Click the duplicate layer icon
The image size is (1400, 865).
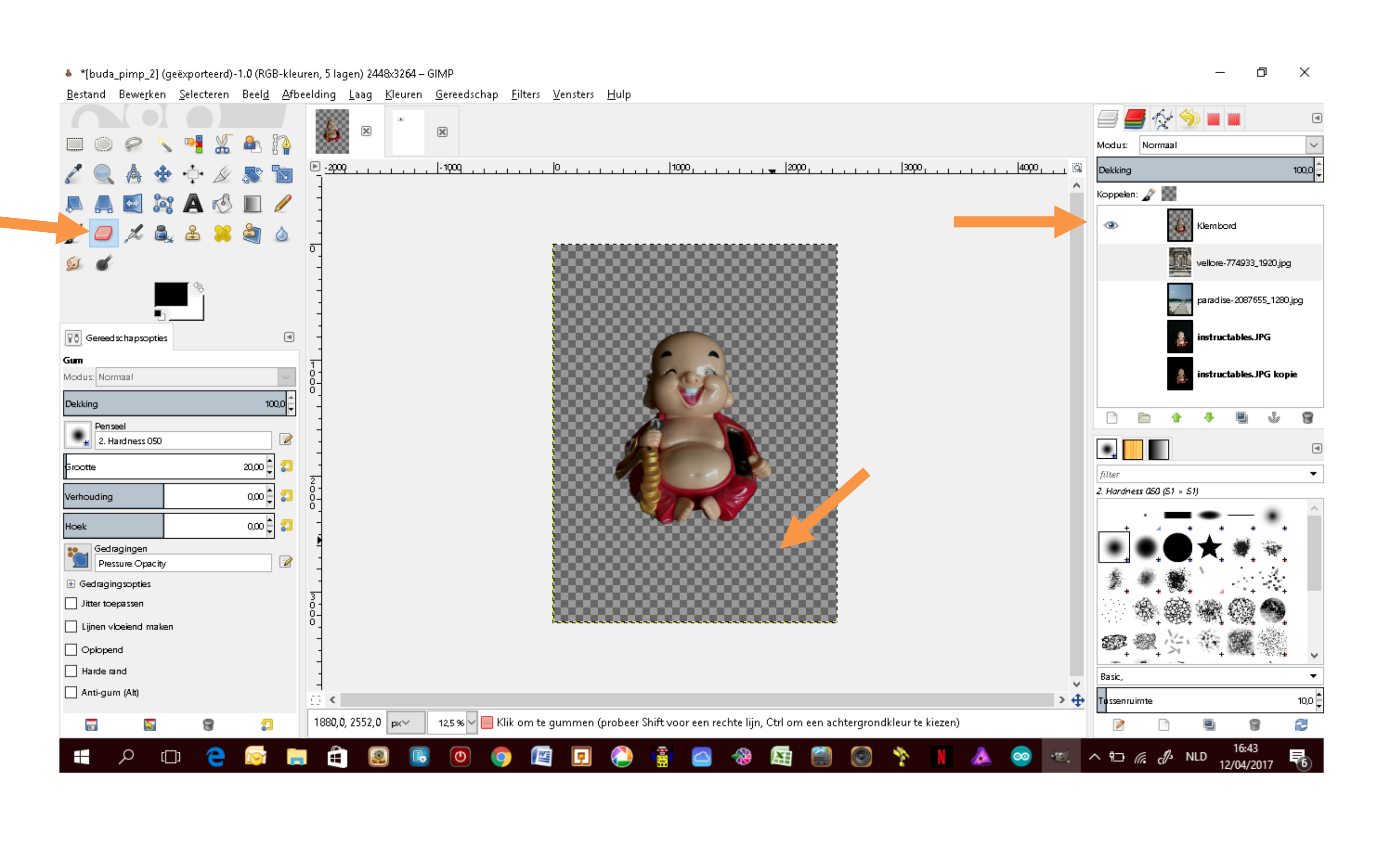[x=1241, y=418]
